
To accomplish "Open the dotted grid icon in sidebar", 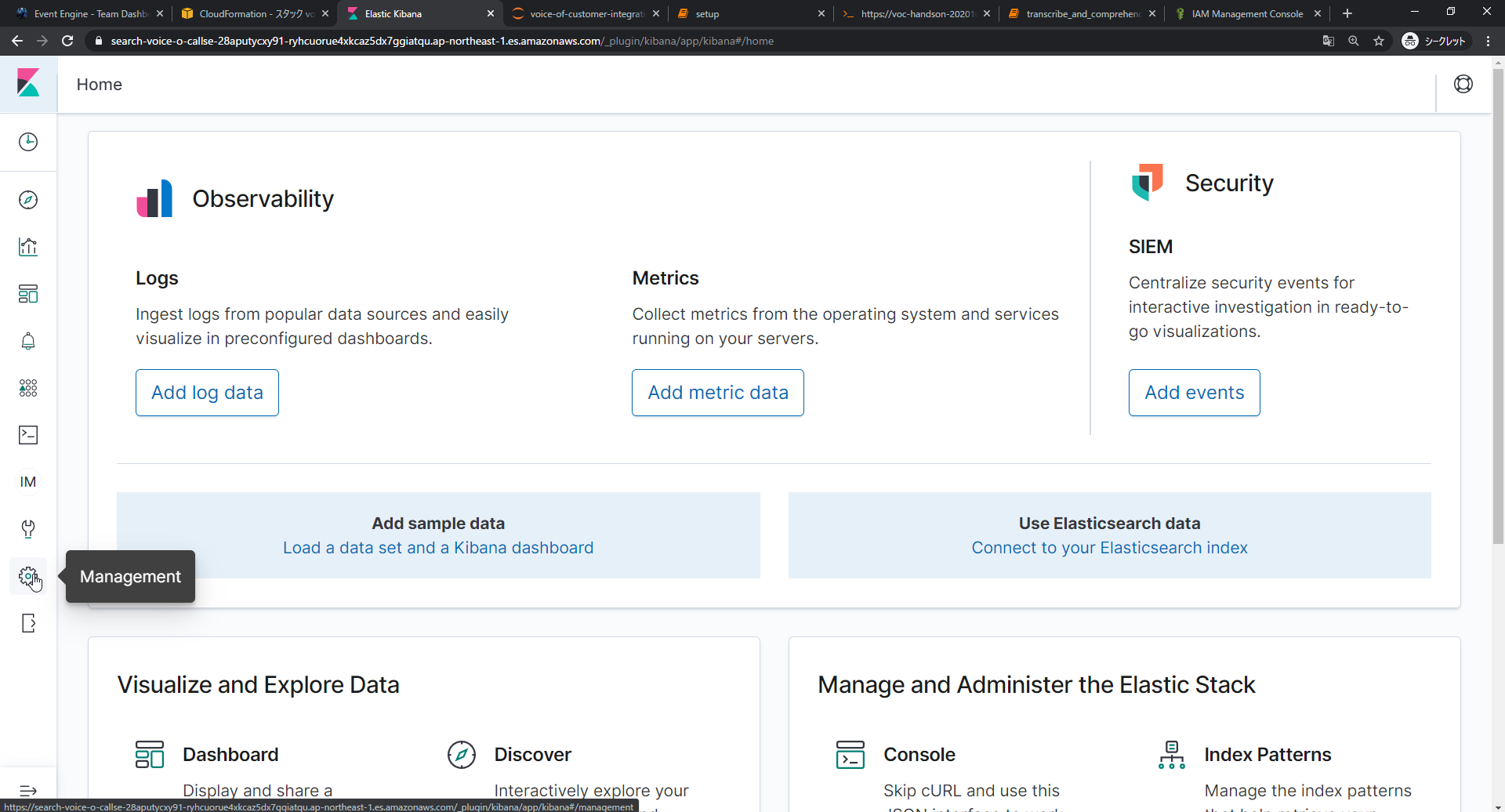I will [x=28, y=388].
